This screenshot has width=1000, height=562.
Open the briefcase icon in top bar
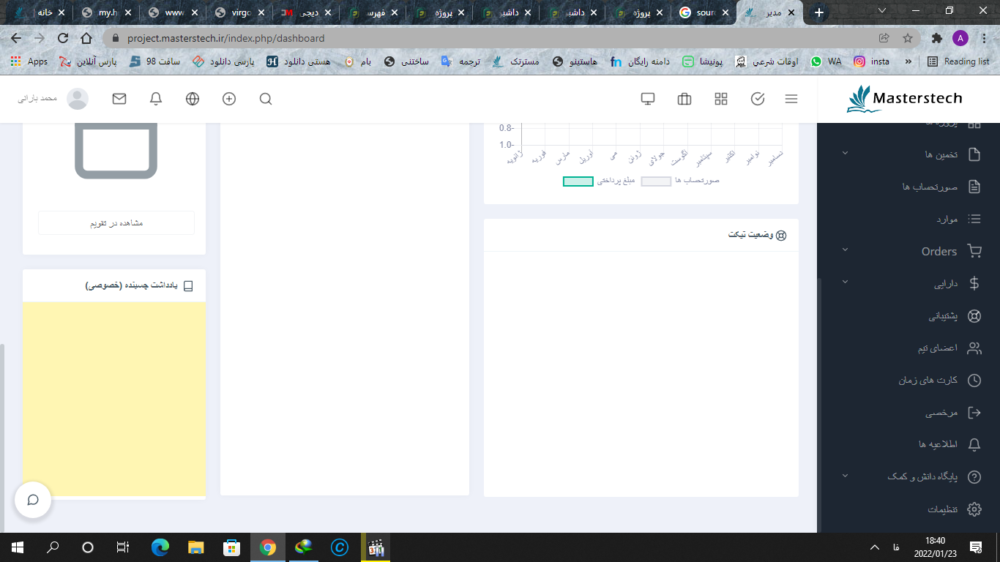pyautogui.click(x=684, y=99)
